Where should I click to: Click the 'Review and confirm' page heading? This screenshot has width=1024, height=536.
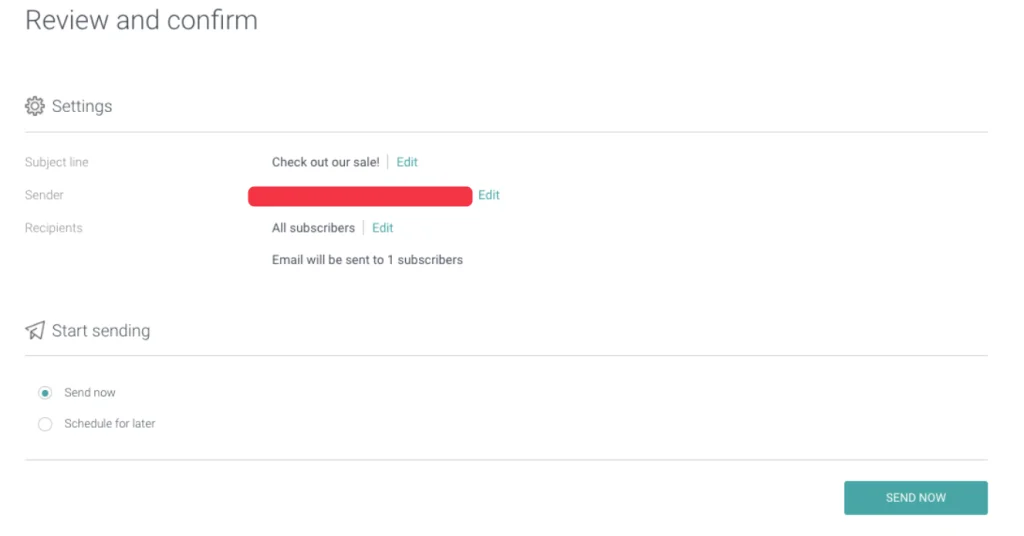point(141,20)
